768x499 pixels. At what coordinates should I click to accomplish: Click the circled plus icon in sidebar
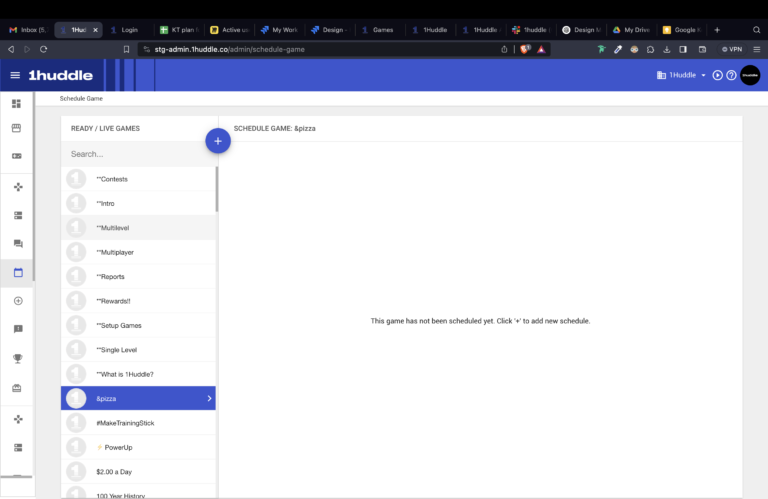click(17, 301)
